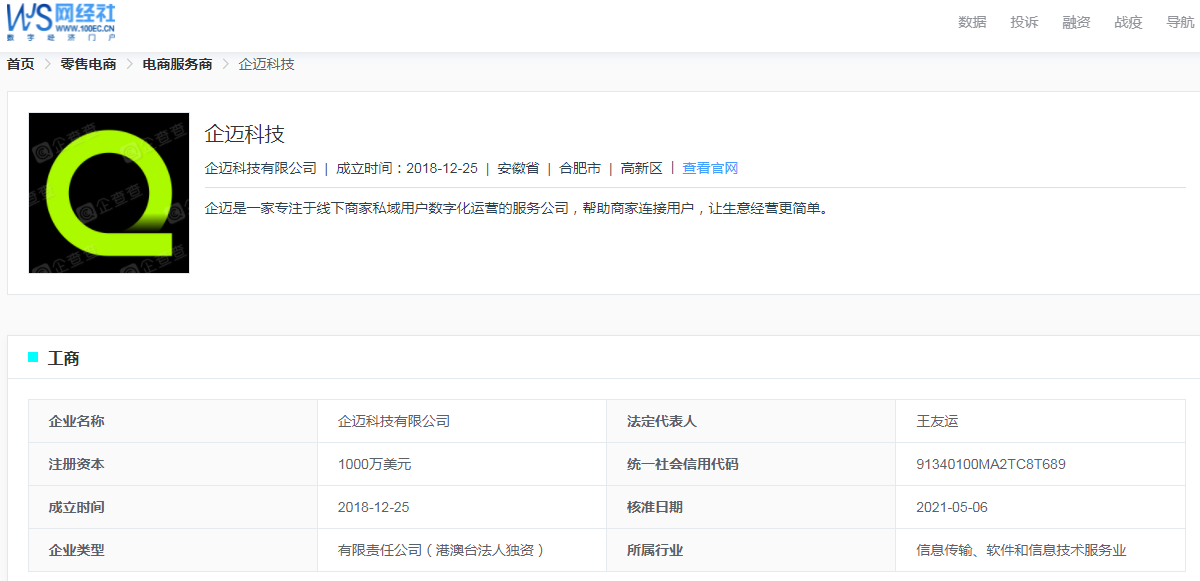Open the 融资 menu item
The image size is (1200, 581).
pos(1076,23)
